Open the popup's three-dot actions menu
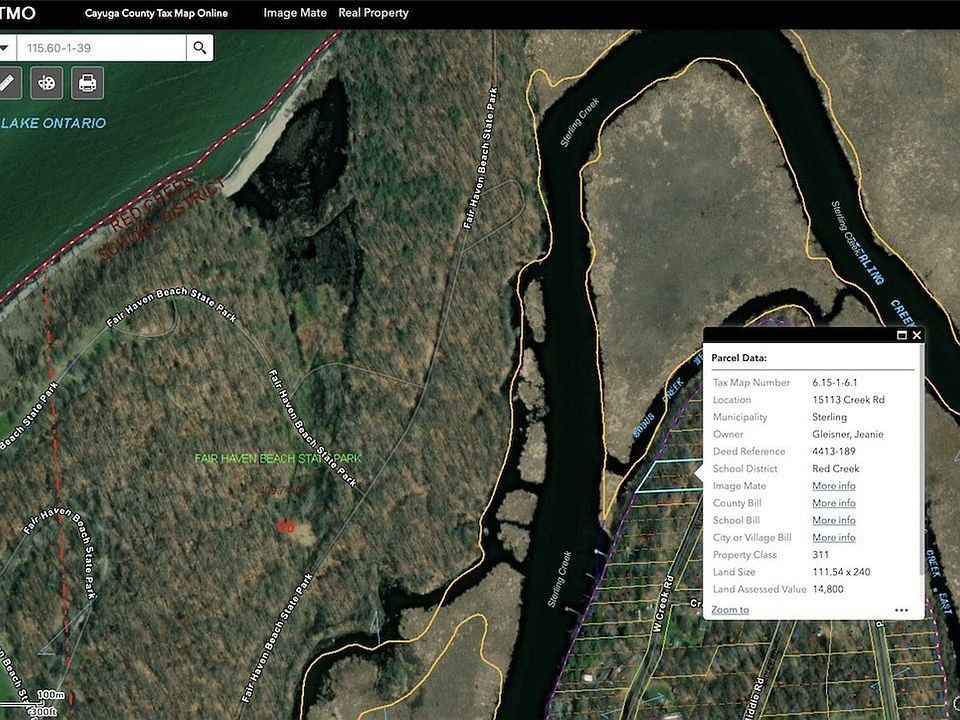Screen dimensions: 960x720 point(901,610)
